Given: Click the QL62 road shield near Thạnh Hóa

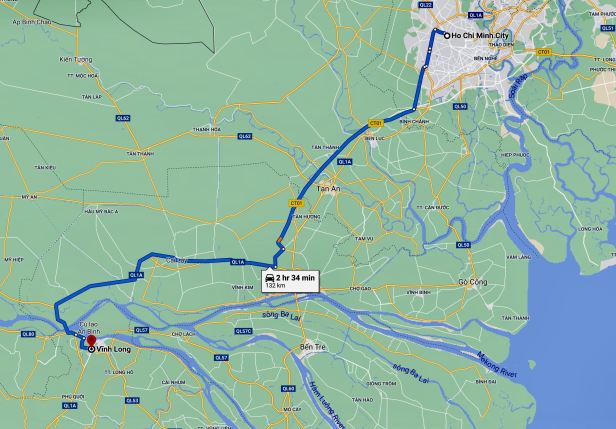Looking at the screenshot, I should click(x=245, y=136).
